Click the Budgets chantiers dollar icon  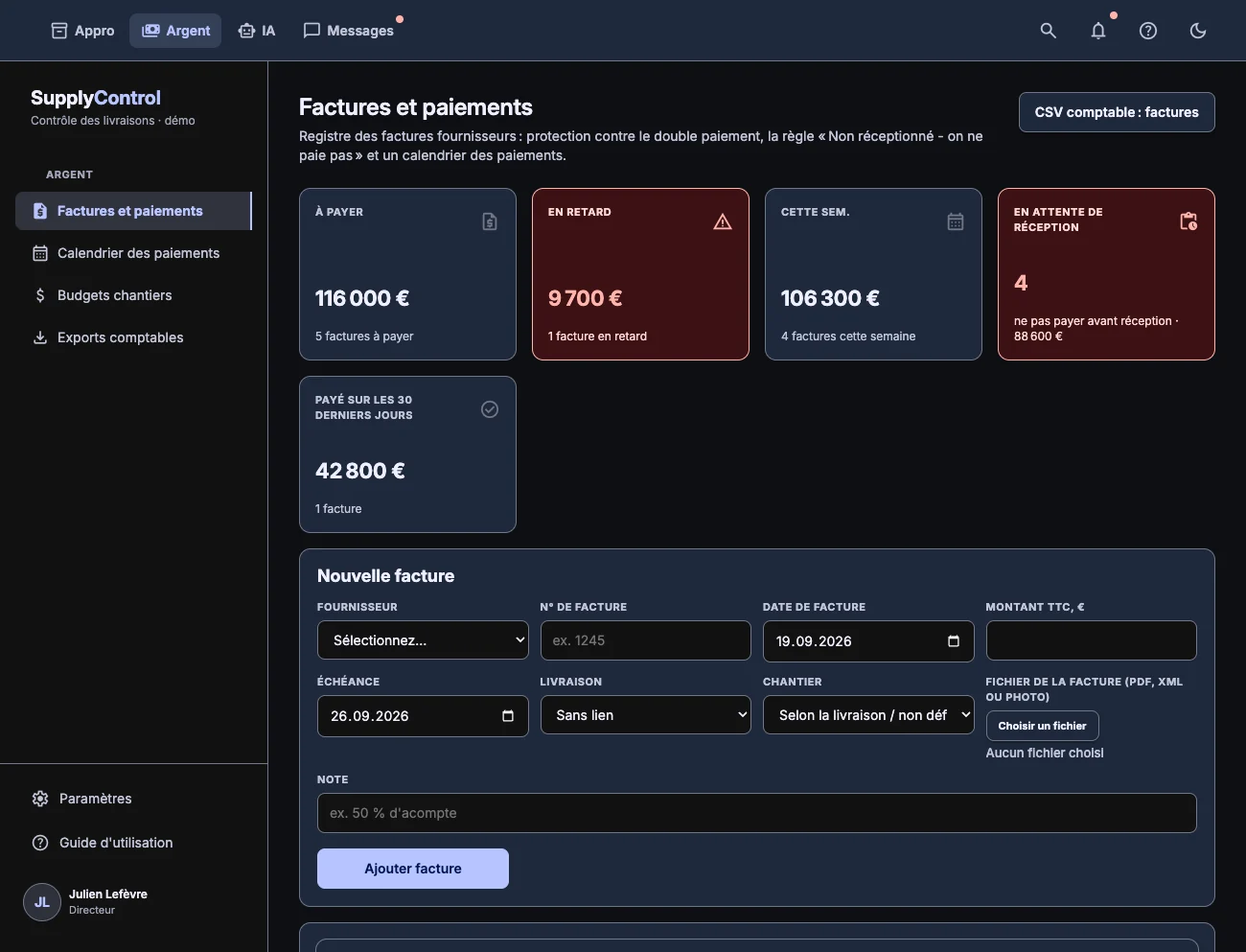(x=40, y=295)
